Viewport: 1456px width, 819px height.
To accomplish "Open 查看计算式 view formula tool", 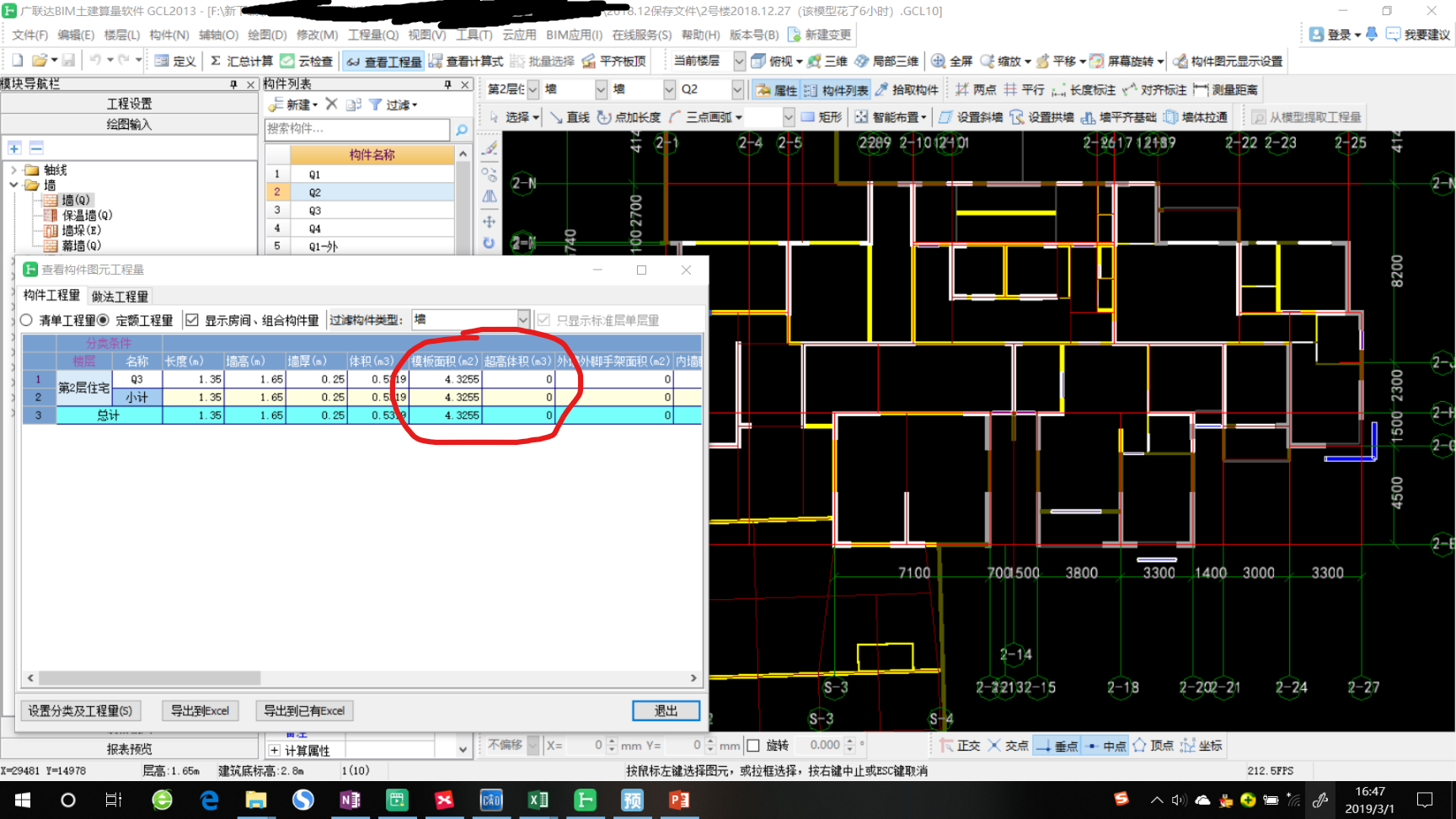I will tap(466, 61).
